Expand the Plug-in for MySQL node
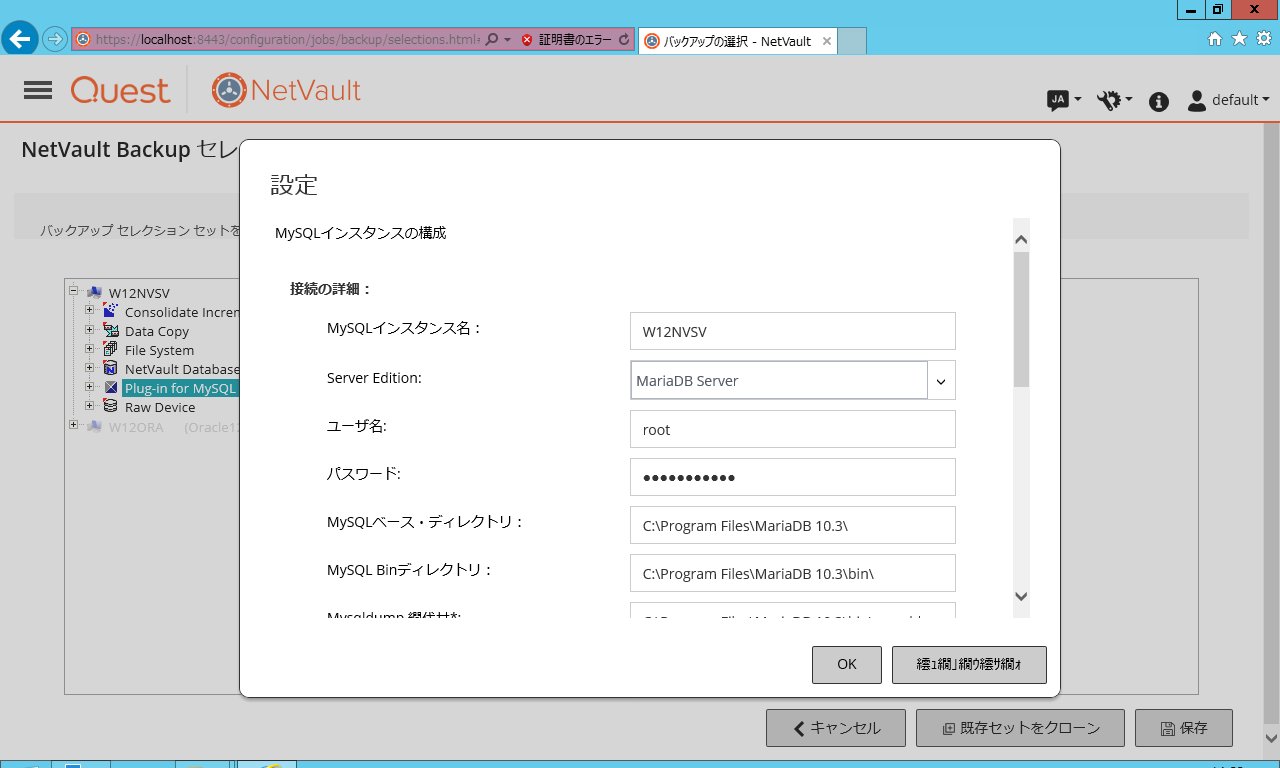The image size is (1280, 768). (x=89, y=388)
